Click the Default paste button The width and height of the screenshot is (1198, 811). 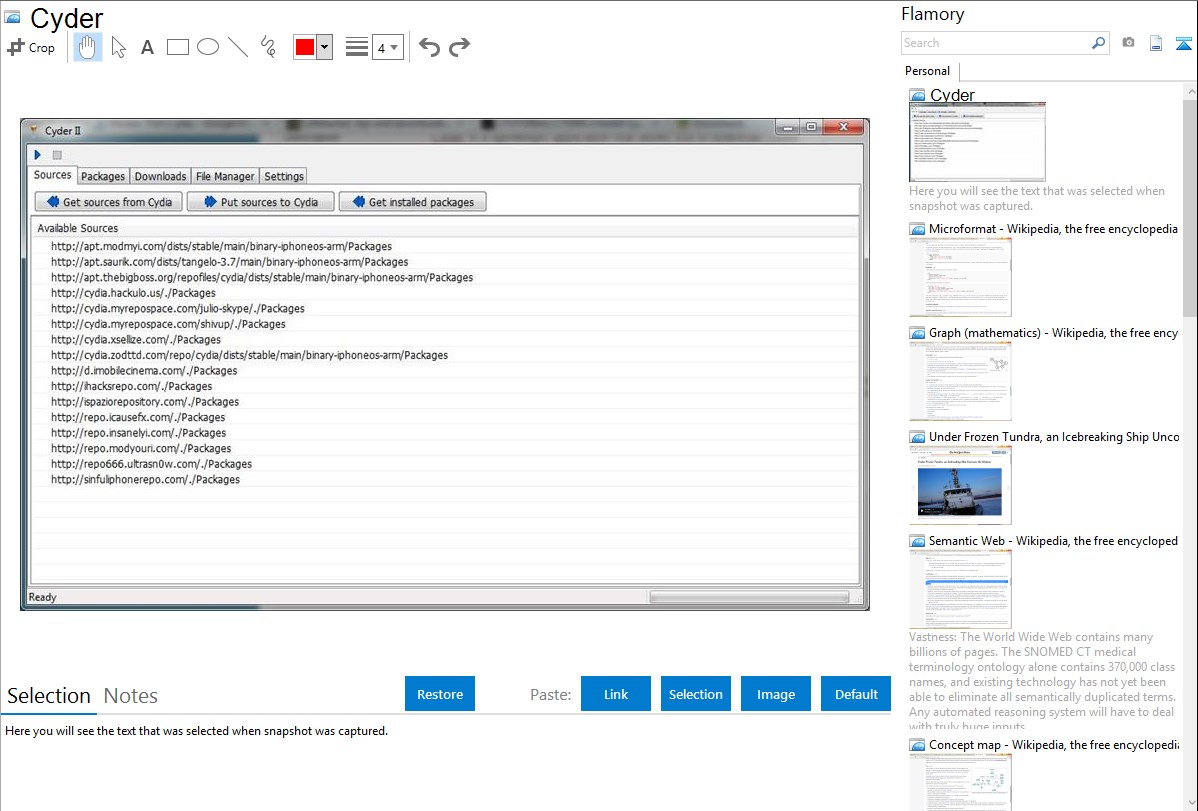pos(856,694)
